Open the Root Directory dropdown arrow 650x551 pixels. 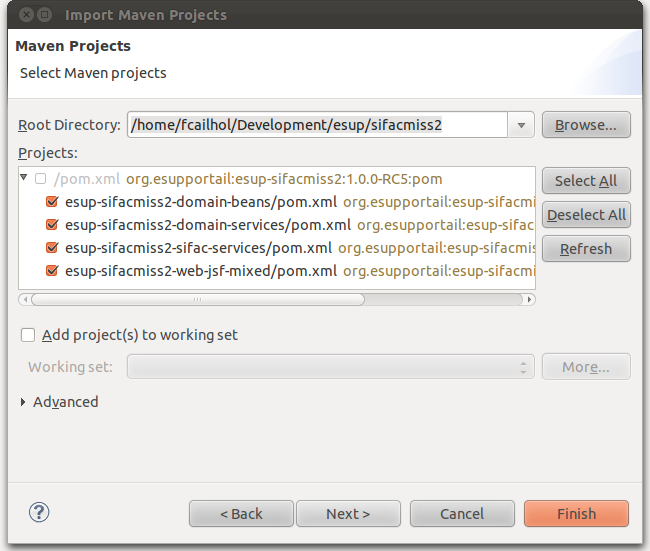click(521, 125)
